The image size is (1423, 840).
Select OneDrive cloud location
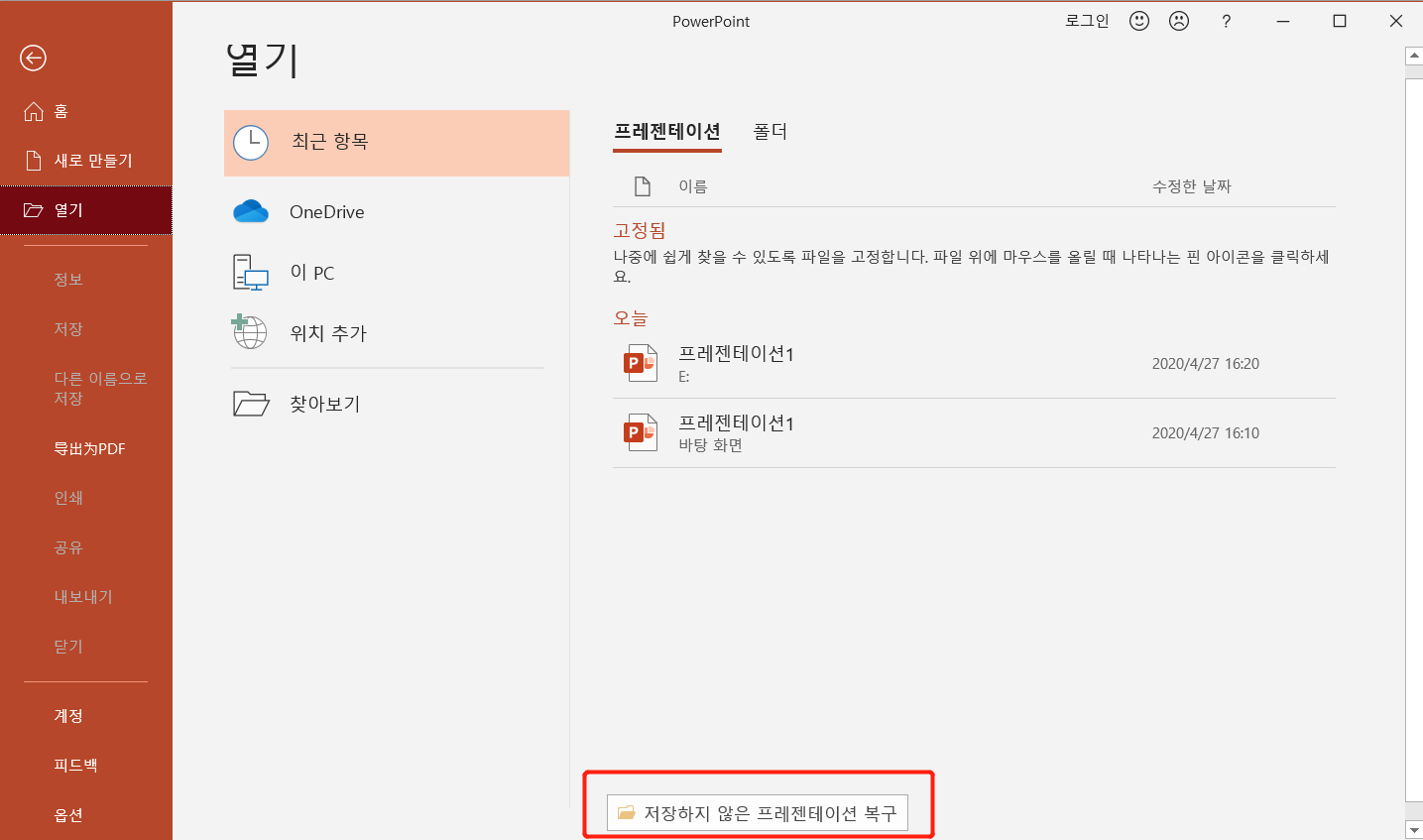click(326, 212)
